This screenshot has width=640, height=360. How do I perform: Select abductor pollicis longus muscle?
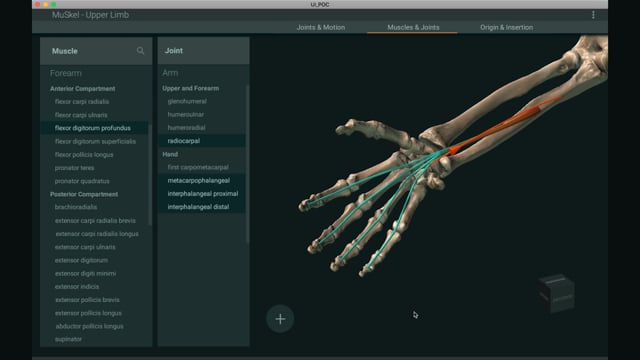click(89, 326)
